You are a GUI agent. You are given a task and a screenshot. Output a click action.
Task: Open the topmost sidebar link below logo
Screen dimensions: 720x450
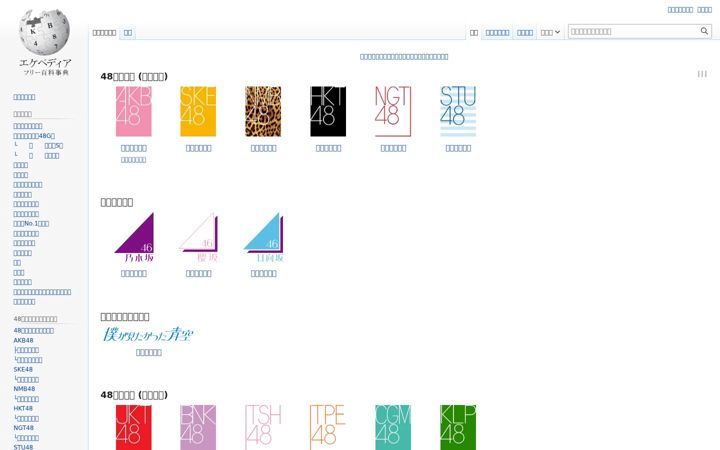click(x=24, y=97)
